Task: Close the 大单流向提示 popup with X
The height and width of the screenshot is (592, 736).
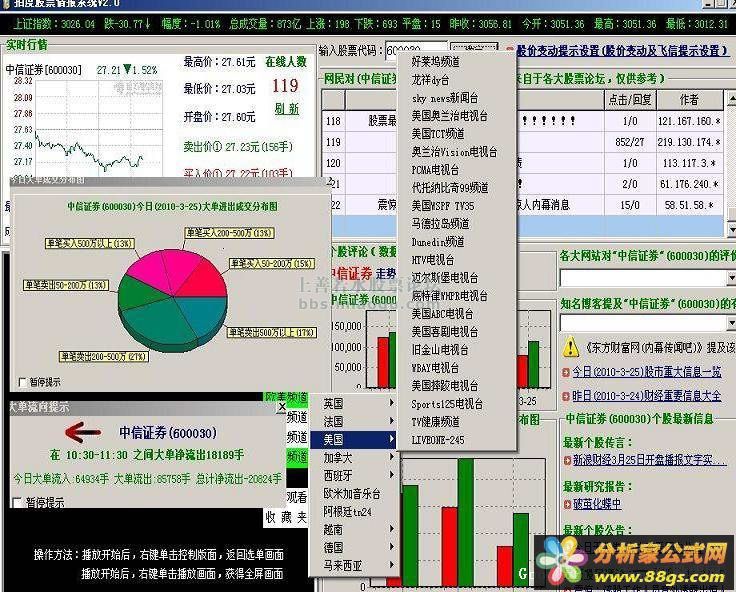Action: (281, 407)
